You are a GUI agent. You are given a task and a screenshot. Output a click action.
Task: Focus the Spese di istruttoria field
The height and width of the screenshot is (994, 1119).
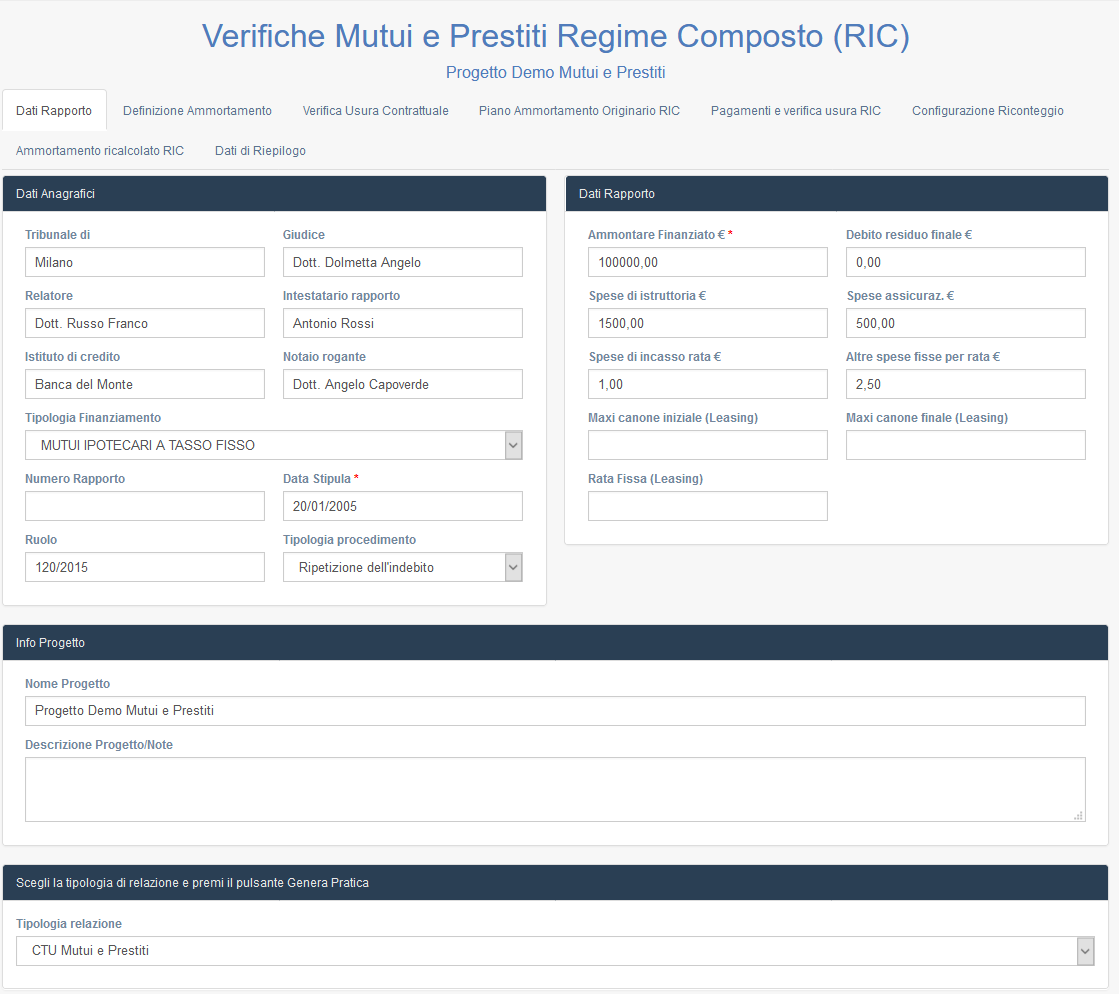coord(708,323)
